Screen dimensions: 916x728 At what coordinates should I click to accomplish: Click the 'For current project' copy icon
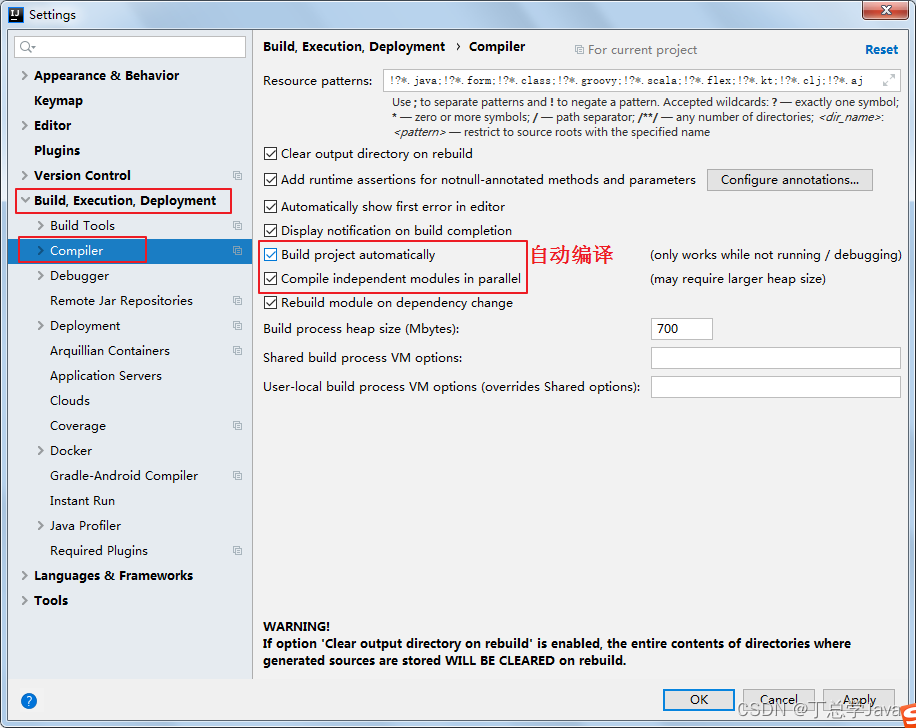pos(579,50)
